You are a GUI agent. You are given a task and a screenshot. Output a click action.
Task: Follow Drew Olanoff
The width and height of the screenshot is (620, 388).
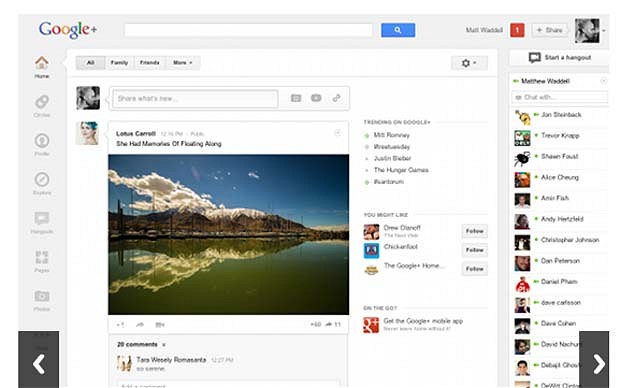(474, 231)
